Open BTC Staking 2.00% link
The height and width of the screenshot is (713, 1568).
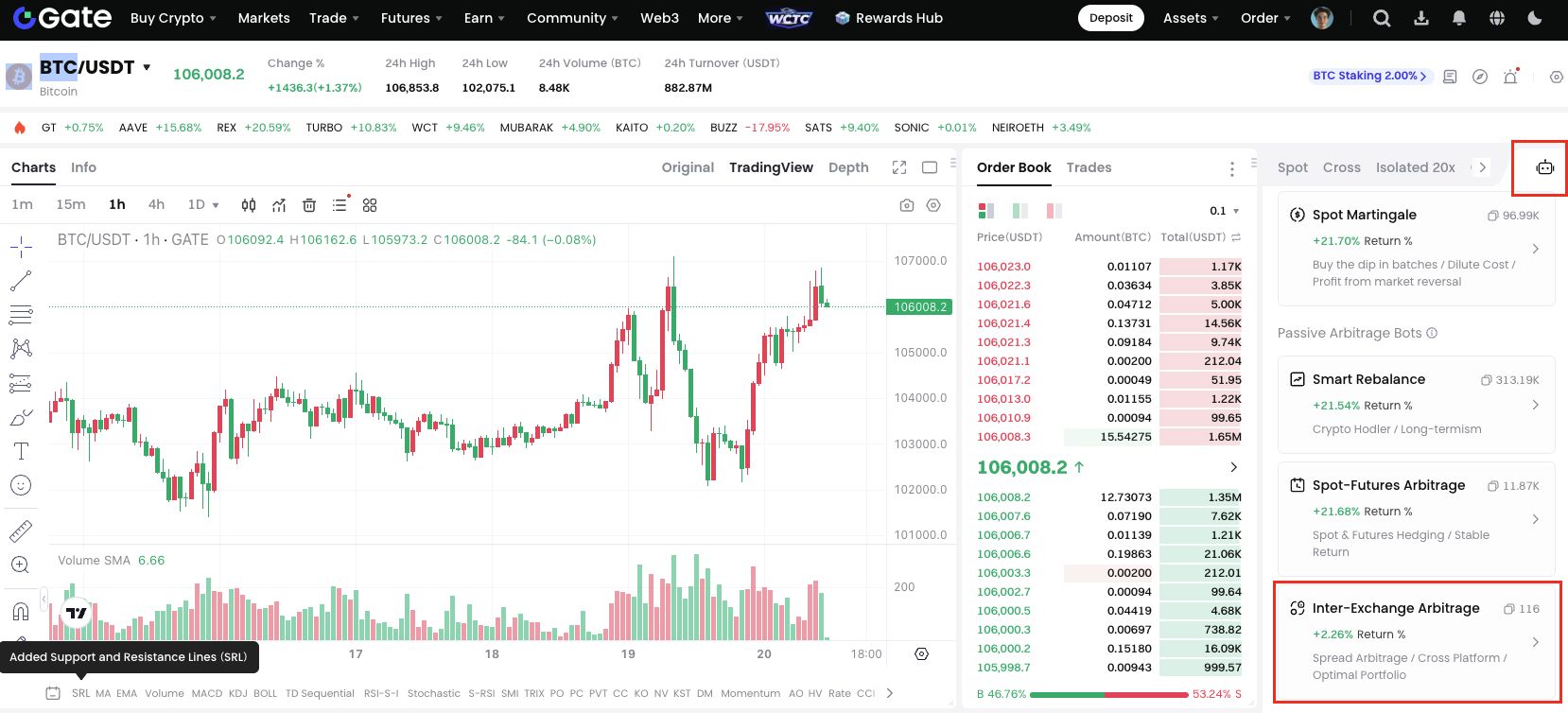tap(1369, 76)
